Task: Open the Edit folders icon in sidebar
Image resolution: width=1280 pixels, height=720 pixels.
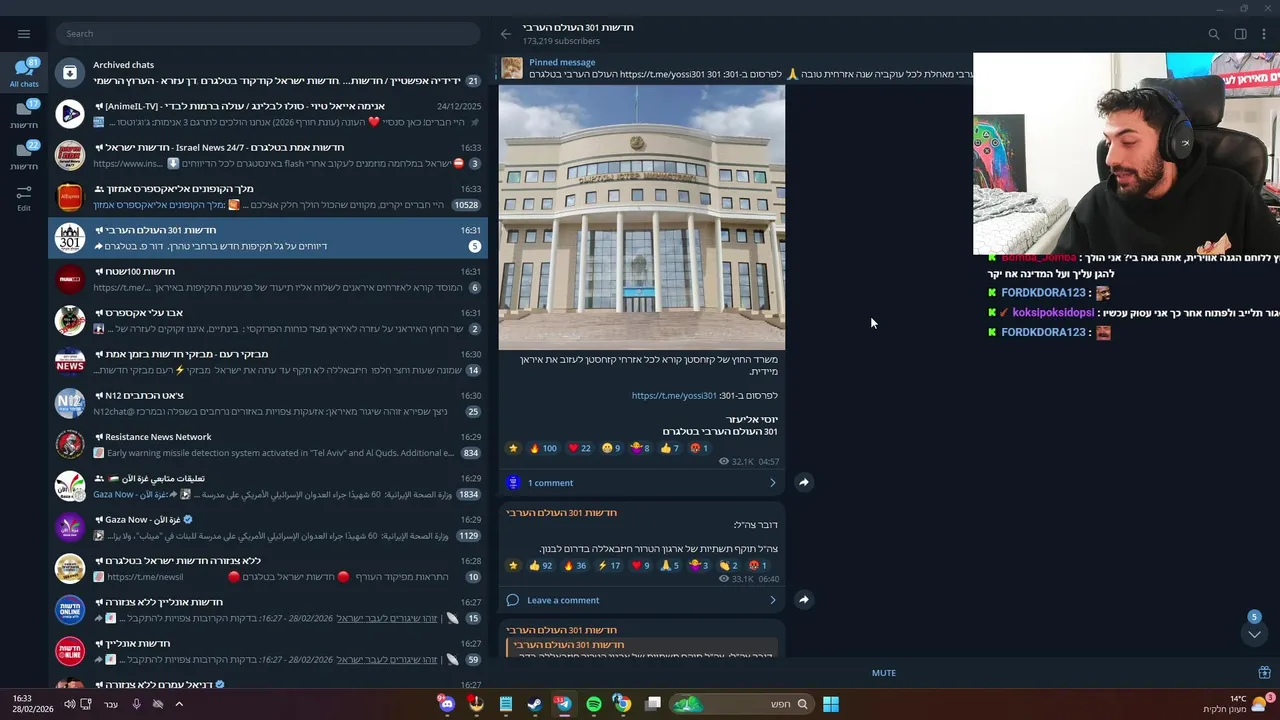Action: coord(24,197)
